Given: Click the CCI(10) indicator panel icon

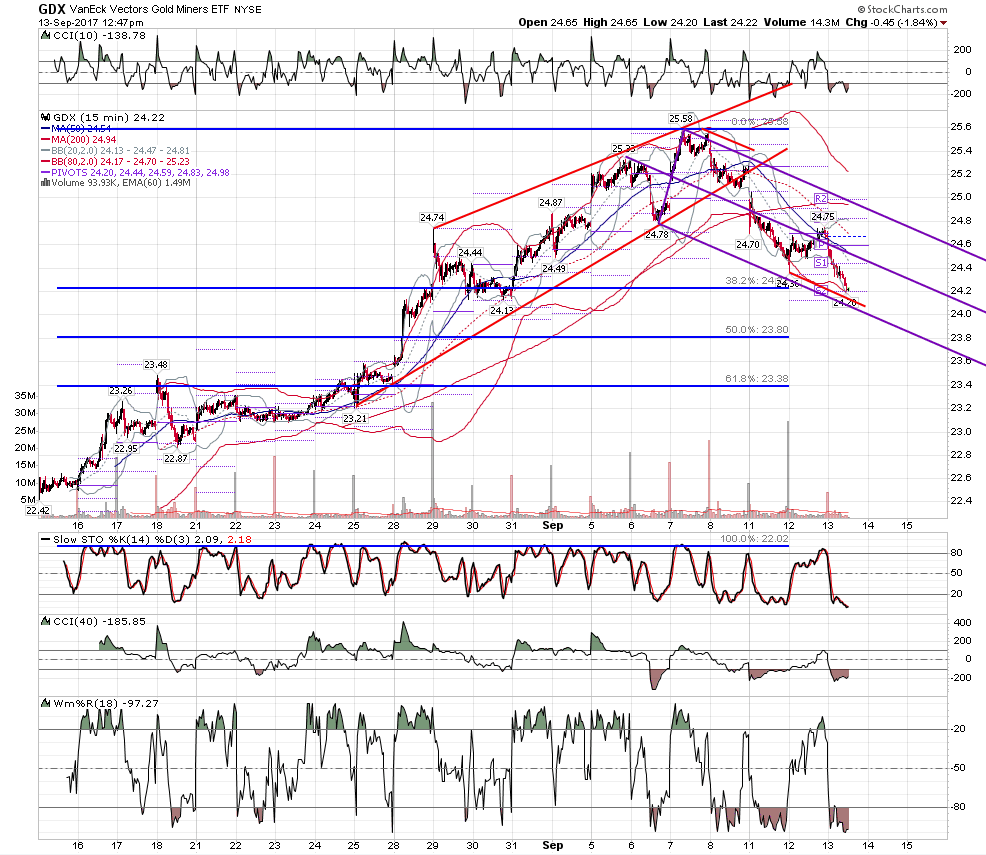Looking at the screenshot, I should pos(45,36).
